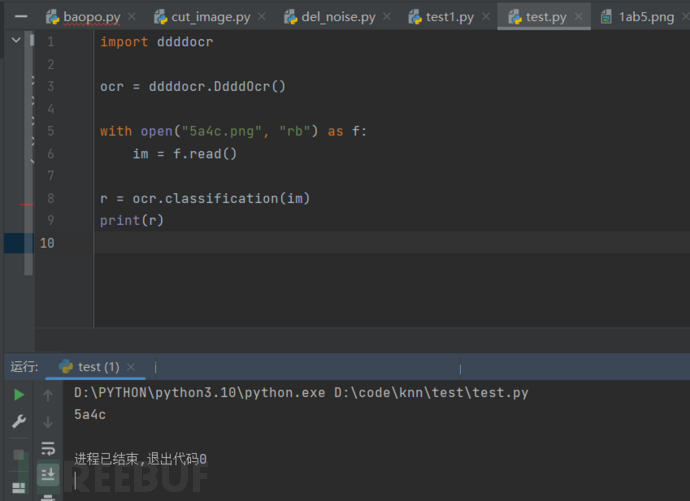Click the hide panel minus icon
The height and width of the screenshot is (501, 690).
(x=20, y=17)
